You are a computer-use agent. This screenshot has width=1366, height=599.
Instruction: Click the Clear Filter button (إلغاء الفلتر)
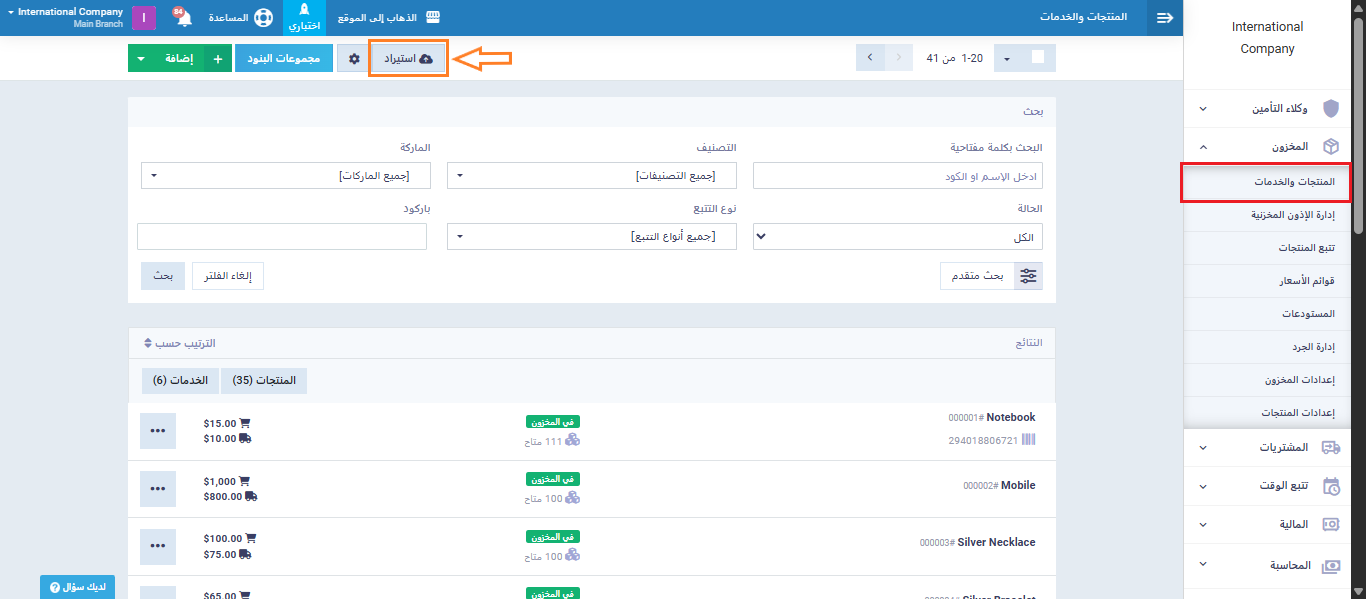228,276
